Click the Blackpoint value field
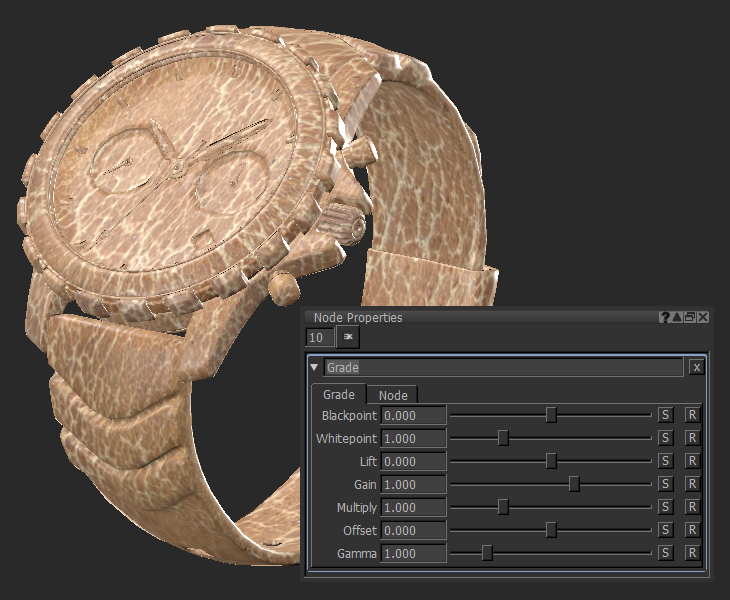Viewport: 730px width, 600px height. pos(413,415)
